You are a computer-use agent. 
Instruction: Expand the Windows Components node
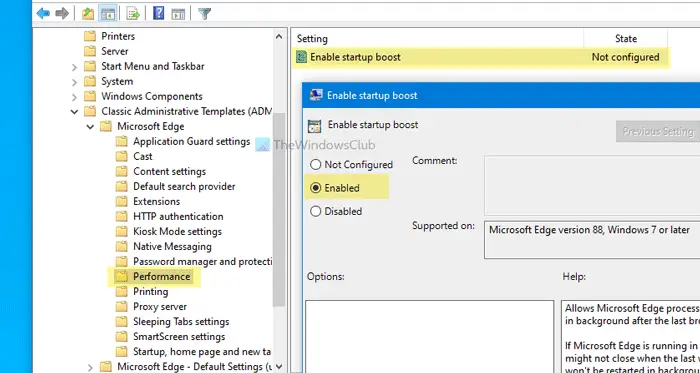(x=74, y=97)
